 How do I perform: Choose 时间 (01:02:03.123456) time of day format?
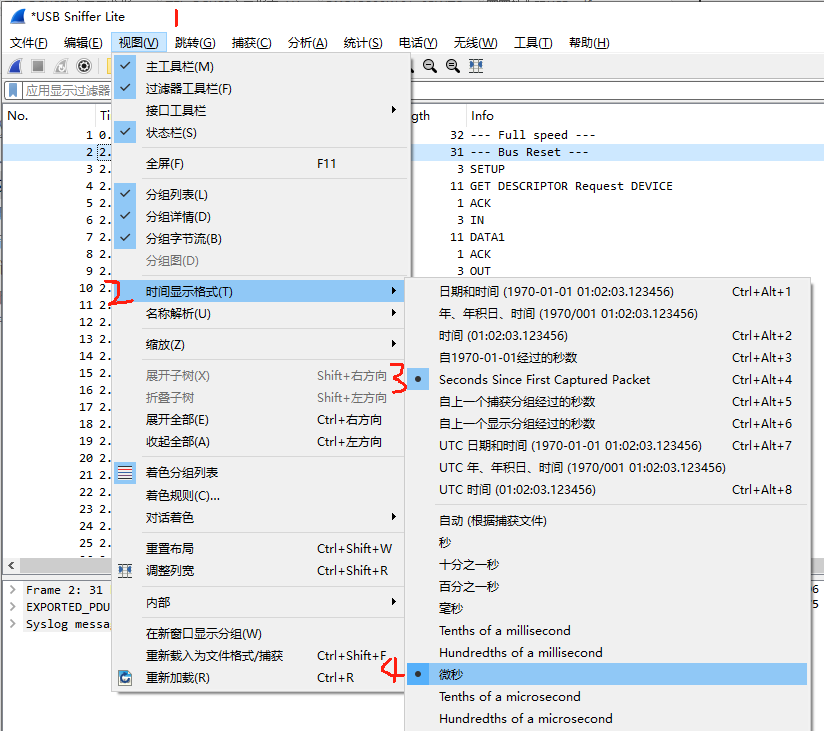[x=607, y=336]
